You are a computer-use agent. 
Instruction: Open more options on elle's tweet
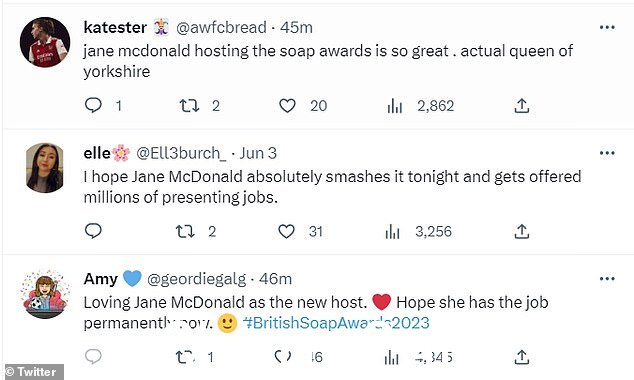(x=607, y=153)
